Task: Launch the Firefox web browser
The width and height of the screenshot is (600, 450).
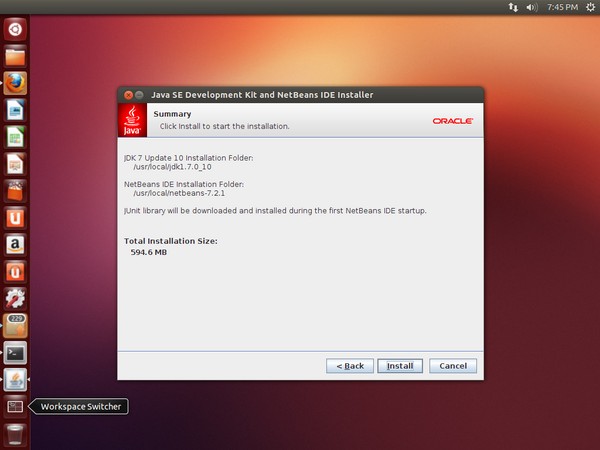Action: [x=15, y=83]
